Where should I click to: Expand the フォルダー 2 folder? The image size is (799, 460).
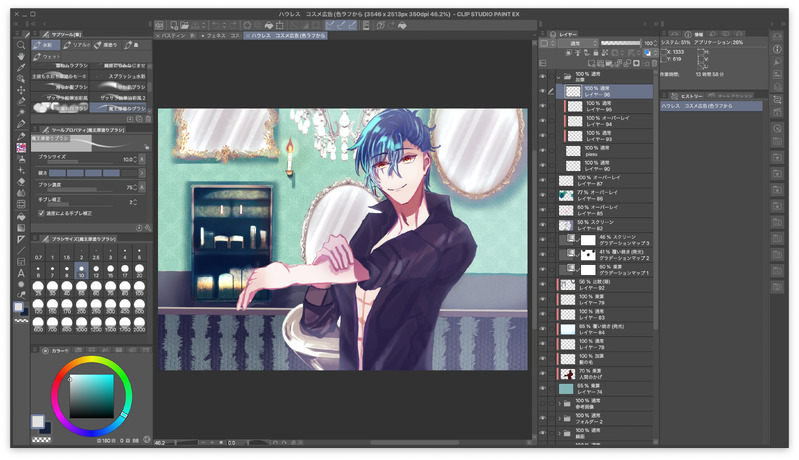pos(559,418)
